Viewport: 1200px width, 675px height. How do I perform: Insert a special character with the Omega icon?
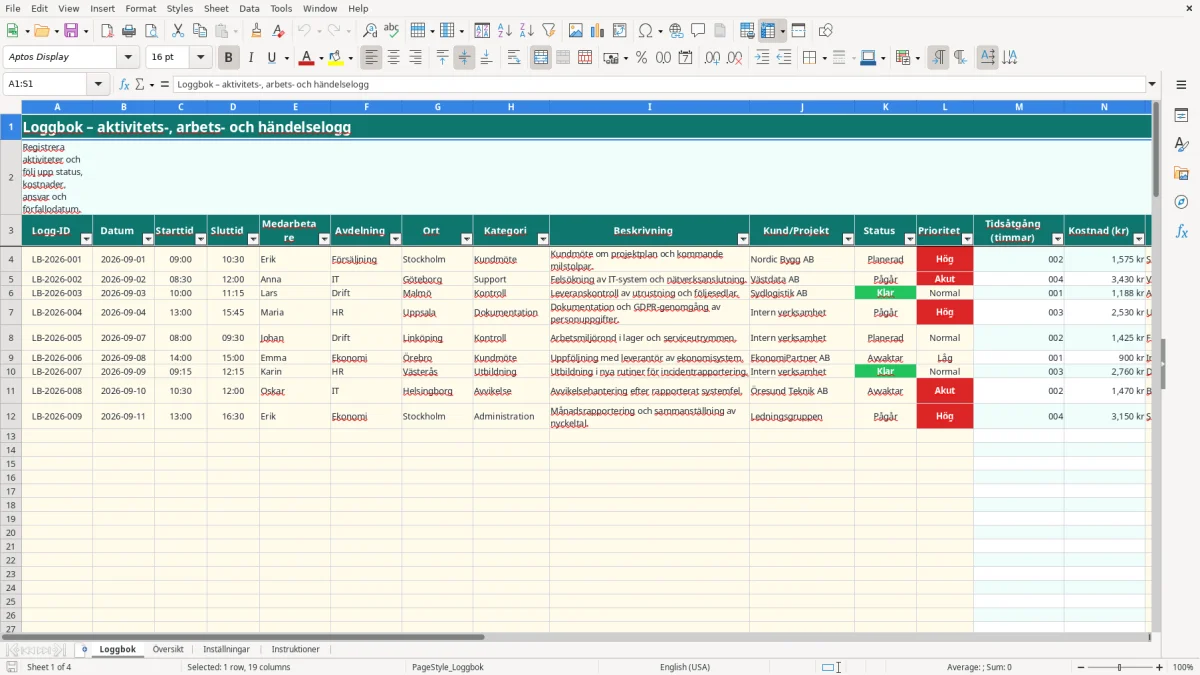click(645, 31)
